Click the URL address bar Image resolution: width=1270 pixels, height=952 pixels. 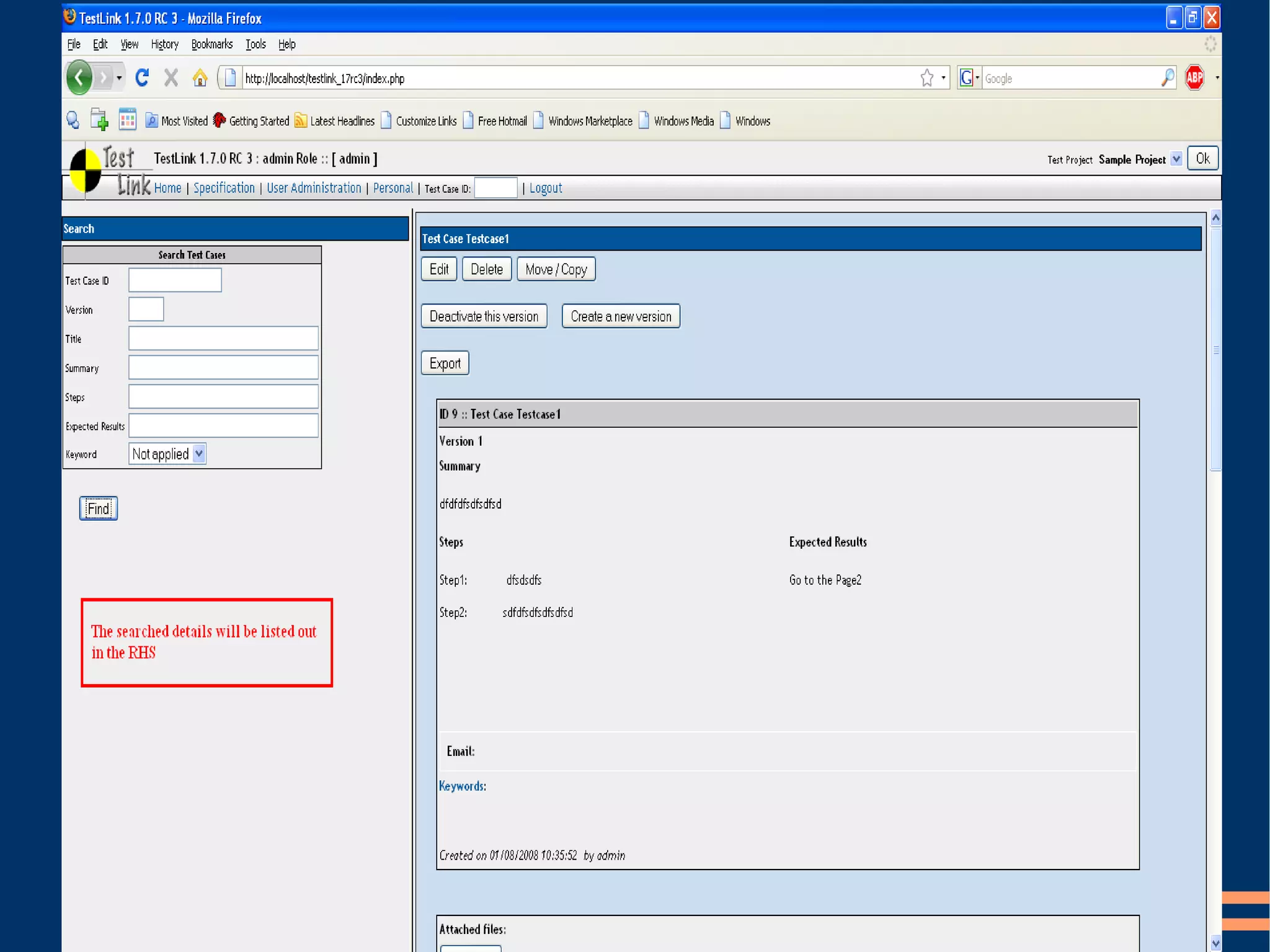(x=580, y=78)
